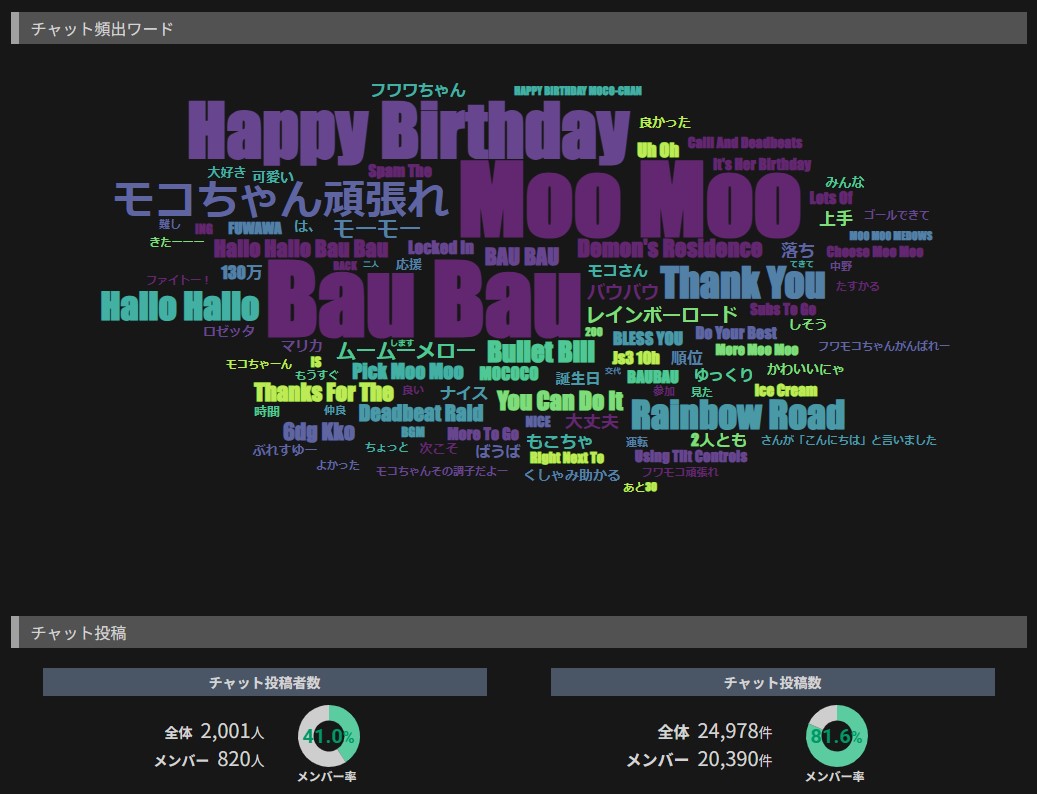Click the 'FUWAWA' word
Viewport: 1037px width, 794px height.
tap(255, 229)
